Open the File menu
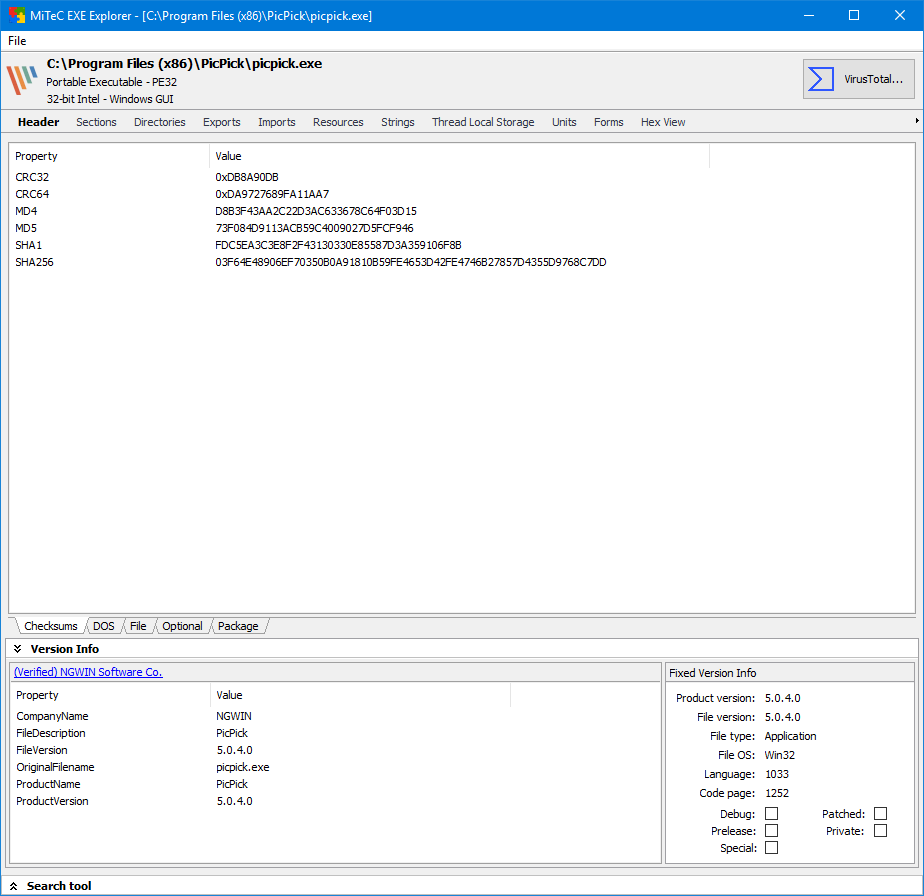This screenshot has height=896, width=924. (x=17, y=41)
